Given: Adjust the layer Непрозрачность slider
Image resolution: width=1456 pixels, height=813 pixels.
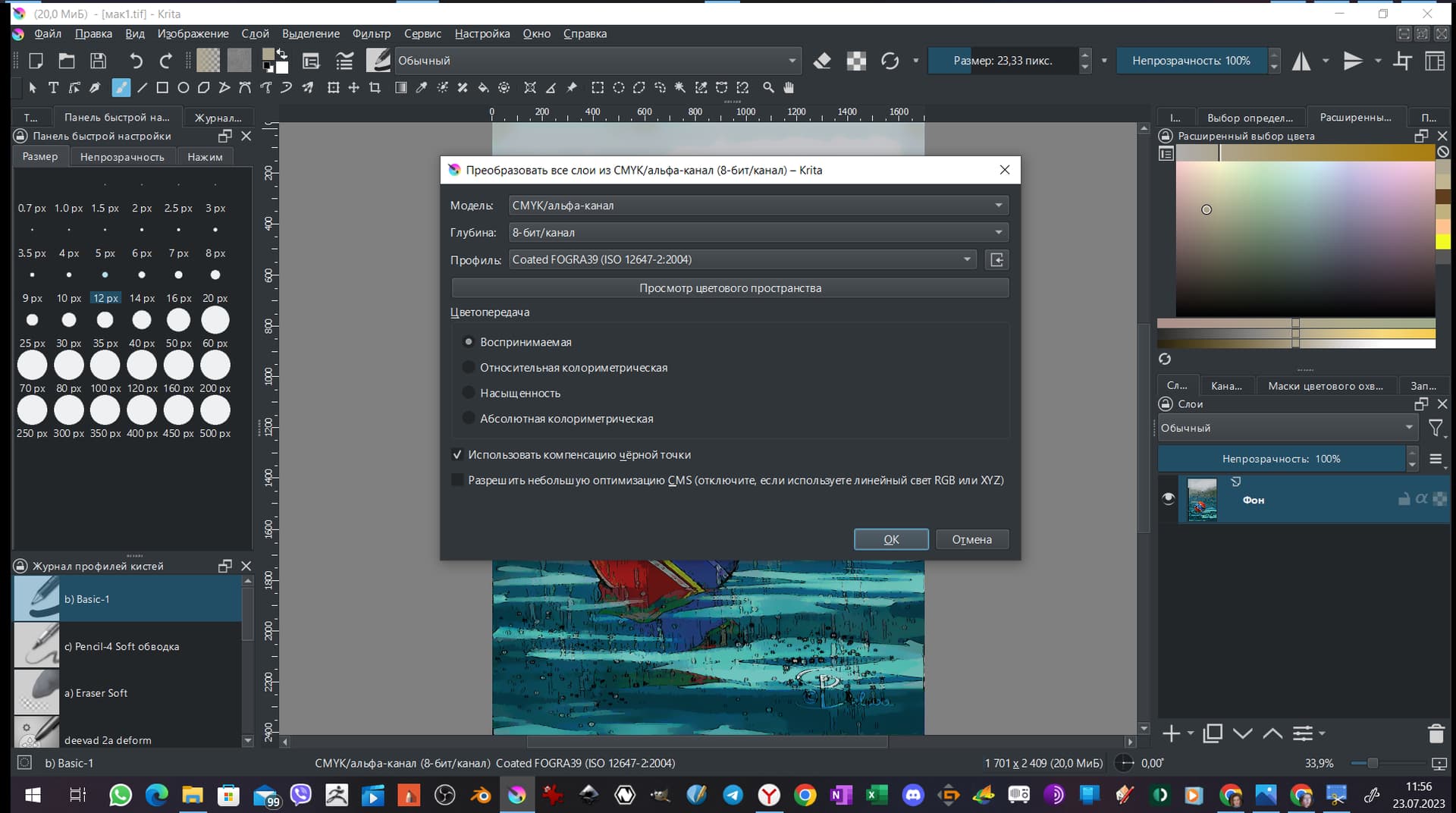Looking at the screenshot, I should 1281,459.
